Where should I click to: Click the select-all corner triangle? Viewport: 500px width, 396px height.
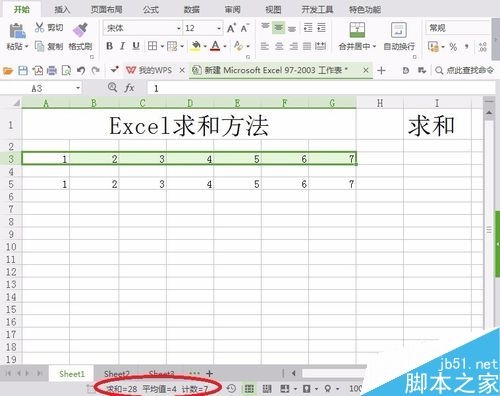(x=16, y=103)
